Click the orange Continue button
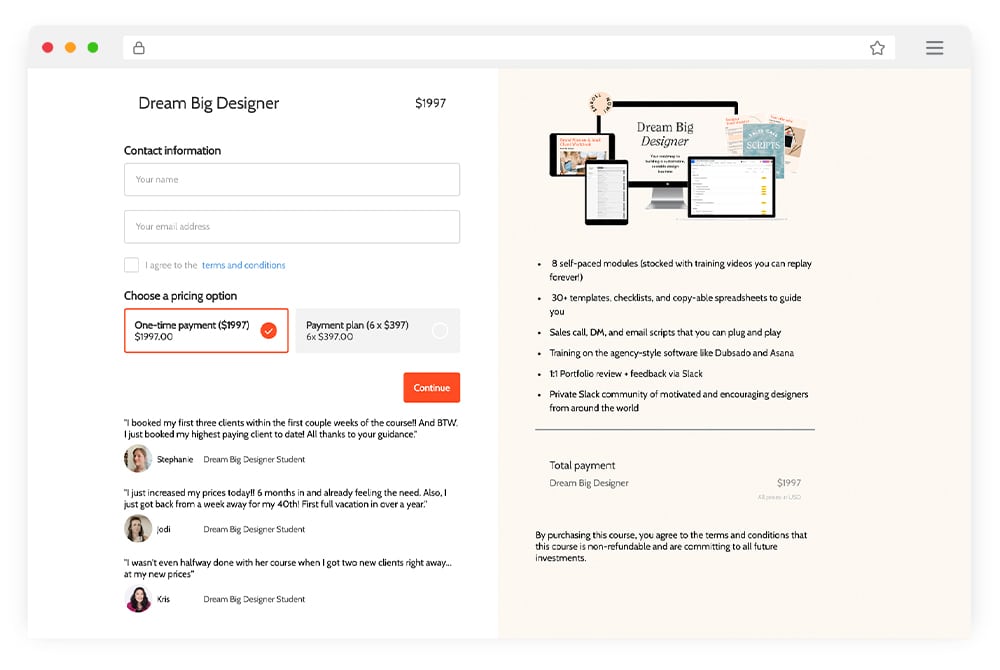Image resolution: width=1000 pixels, height=670 pixels. click(x=431, y=388)
